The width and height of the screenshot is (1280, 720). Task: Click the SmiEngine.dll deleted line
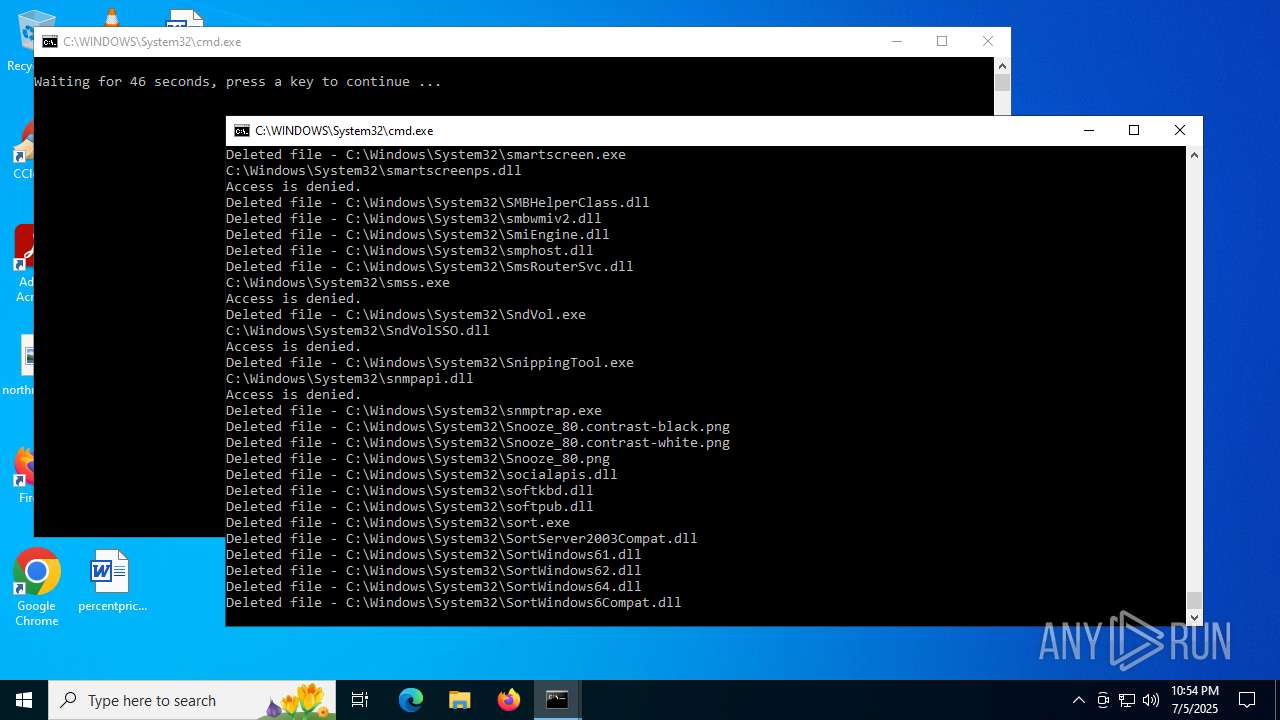418,235
